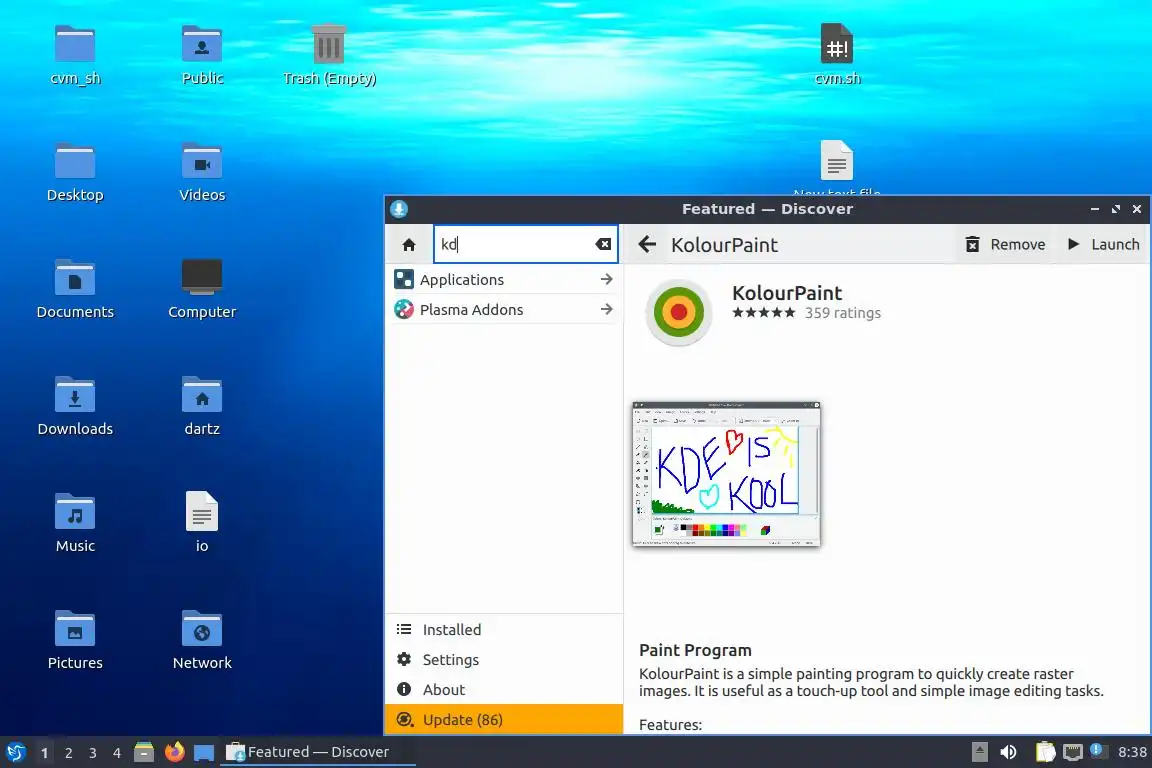Click the Discover icon in the title bar
The width and height of the screenshot is (1152, 768).
pyautogui.click(x=399, y=209)
